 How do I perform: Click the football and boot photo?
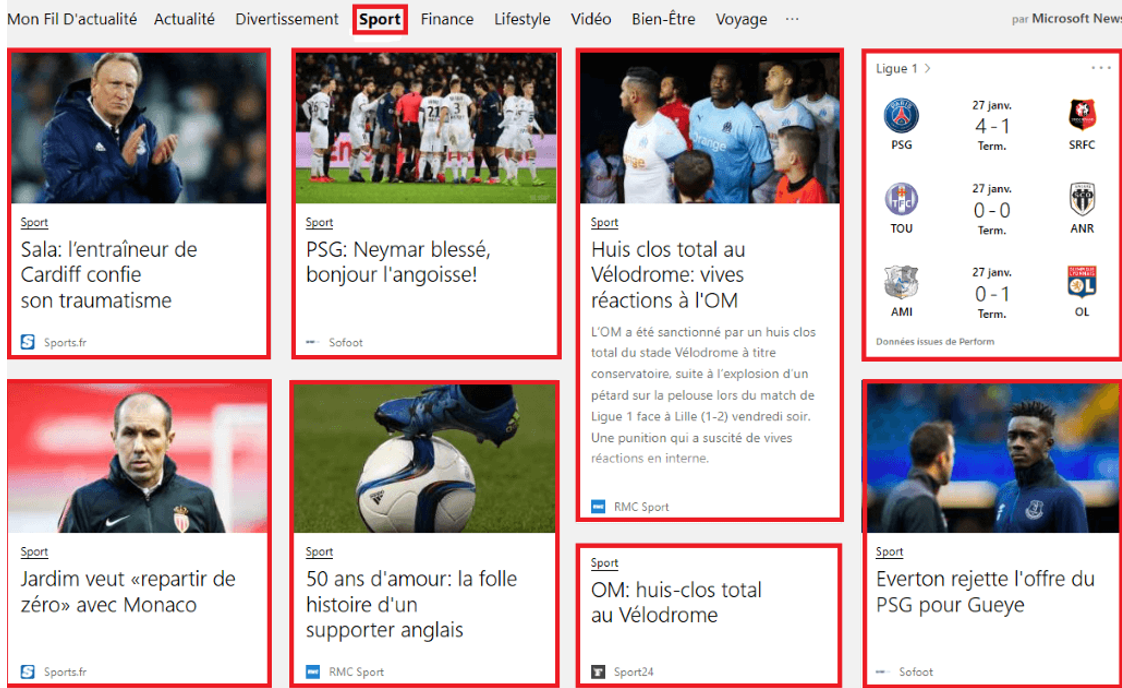point(424,458)
